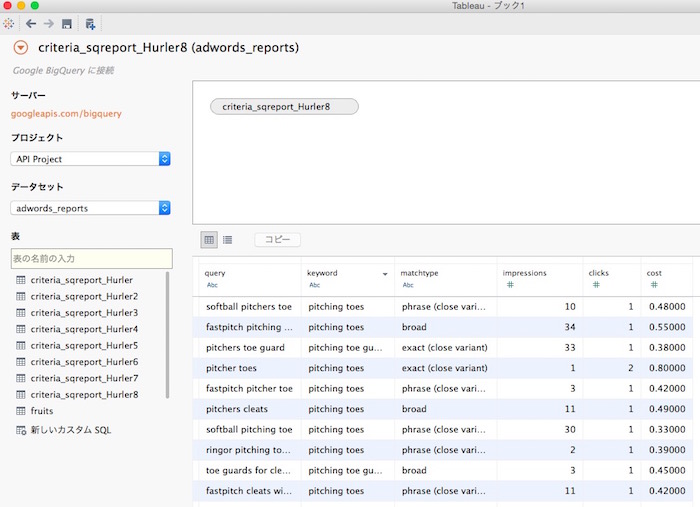This screenshot has height=507, width=700.
Task: Click cost value 0.33000
Action: point(667,430)
